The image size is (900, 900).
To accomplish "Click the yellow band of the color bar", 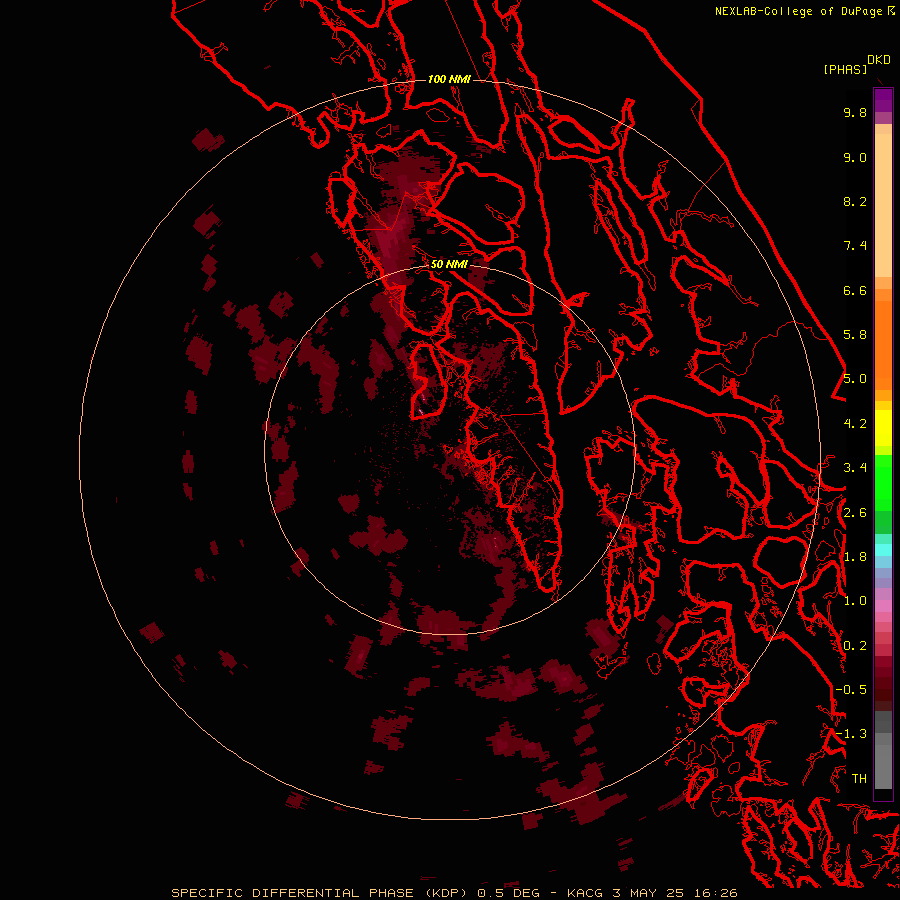I will (883, 428).
